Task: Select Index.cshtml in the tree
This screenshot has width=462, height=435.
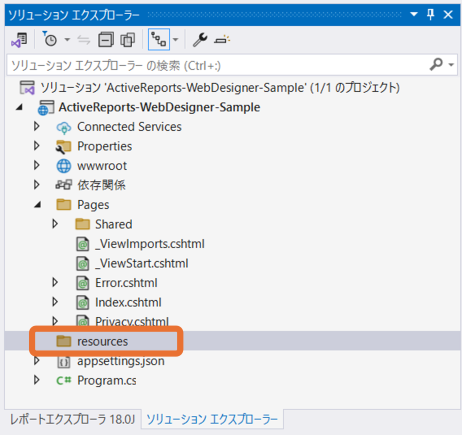Action: tap(128, 302)
